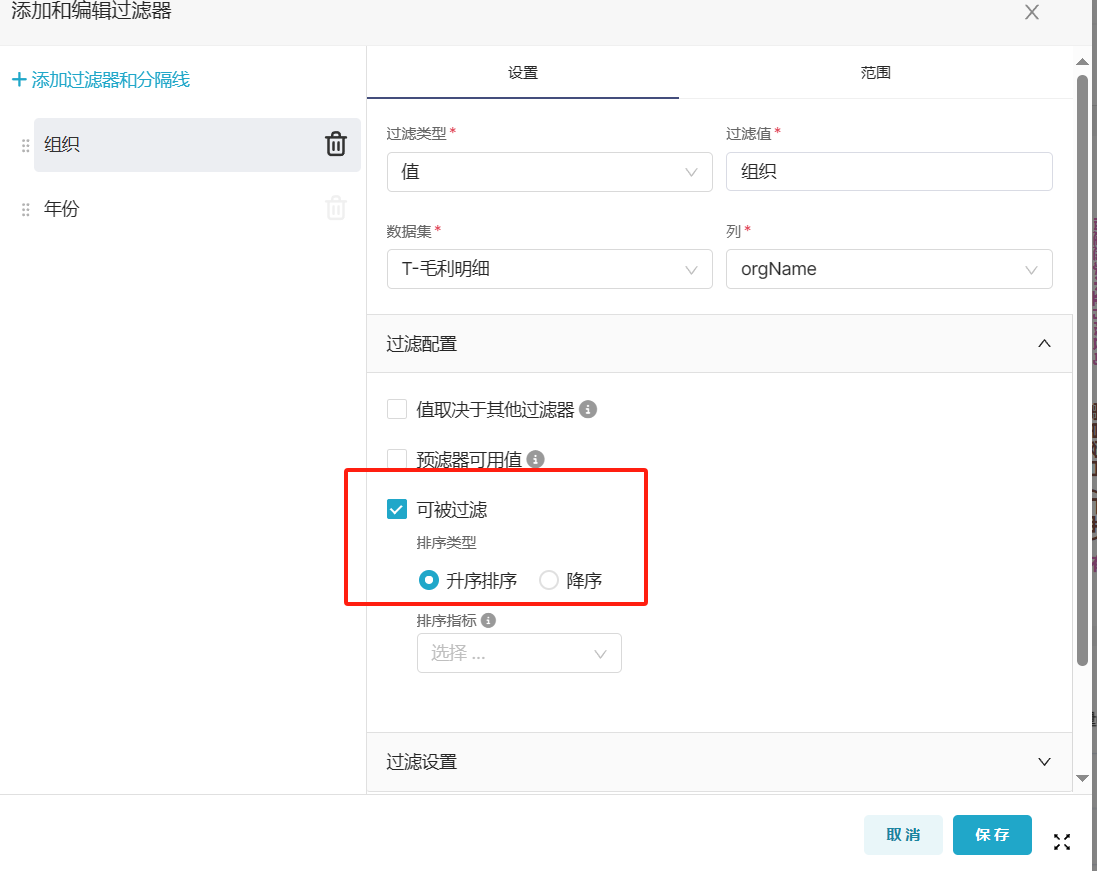Click the 保存 button
Screen dimensions: 1097x871
[991, 835]
